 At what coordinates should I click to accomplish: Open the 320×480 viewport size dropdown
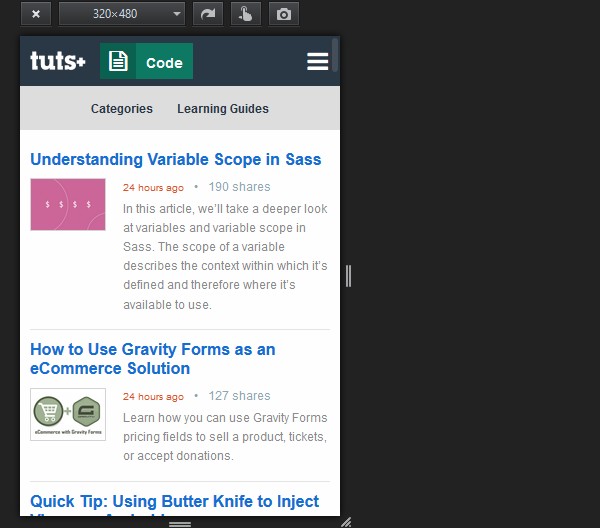[x=122, y=14]
